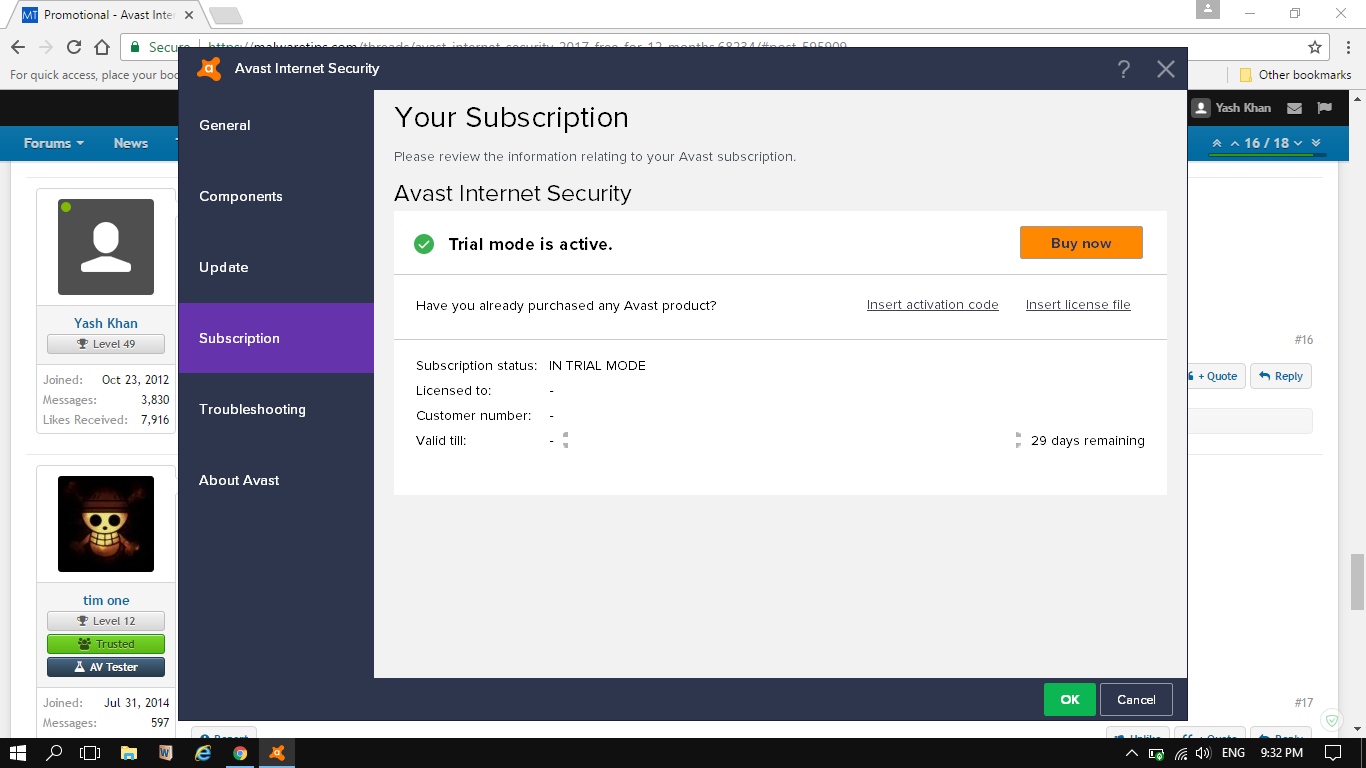The width and height of the screenshot is (1366, 768).
Task: Click the Reply button on post #16
Action: pos(1281,376)
